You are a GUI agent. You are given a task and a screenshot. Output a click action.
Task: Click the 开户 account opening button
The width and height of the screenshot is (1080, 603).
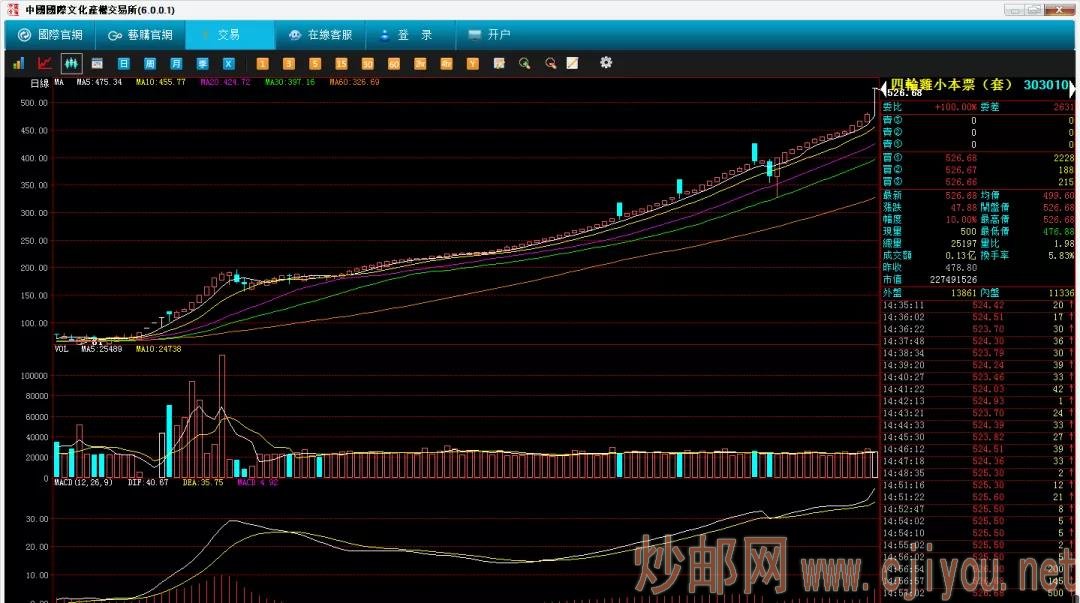(489, 35)
